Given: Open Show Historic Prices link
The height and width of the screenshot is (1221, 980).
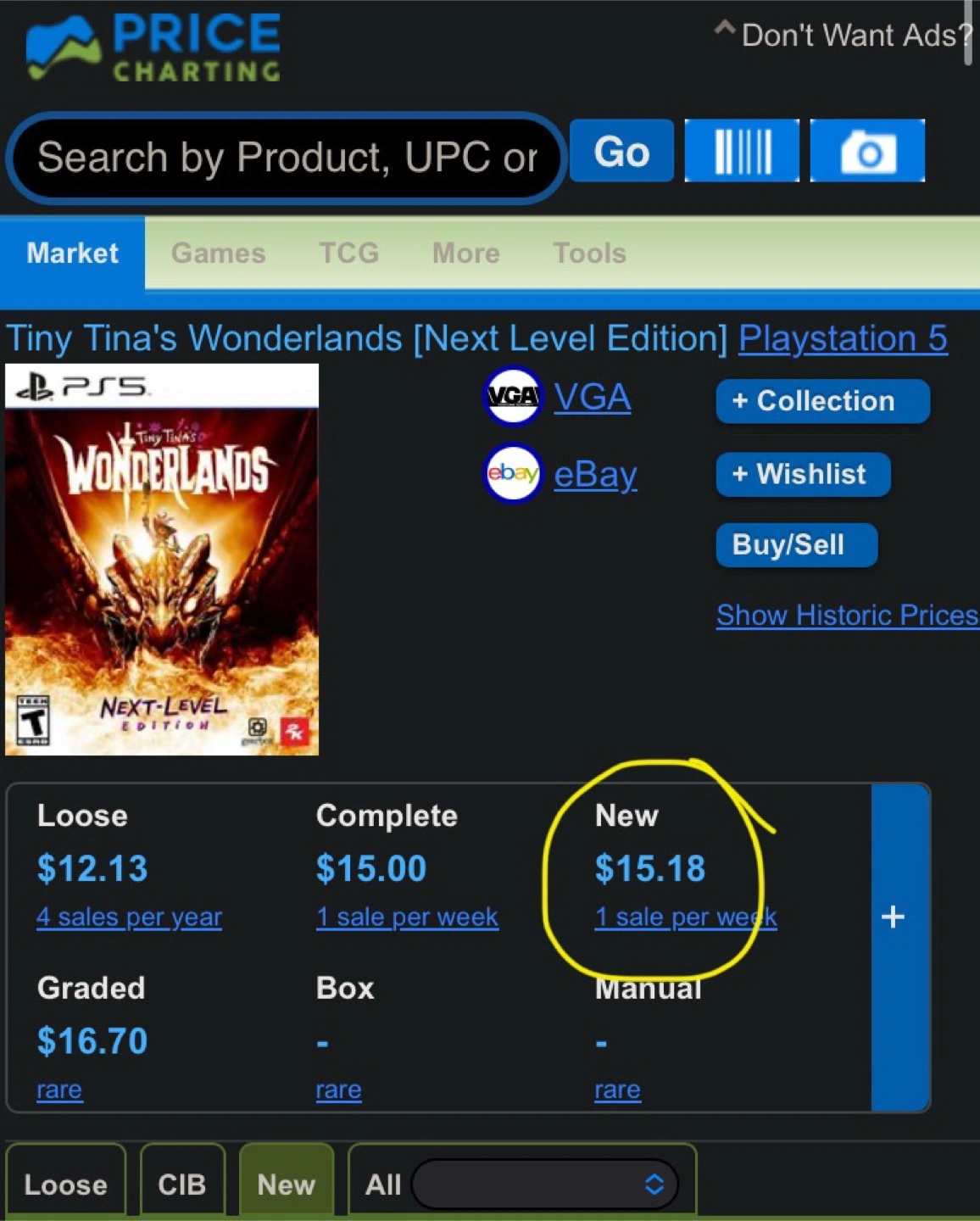Looking at the screenshot, I should (x=847, y=615).
